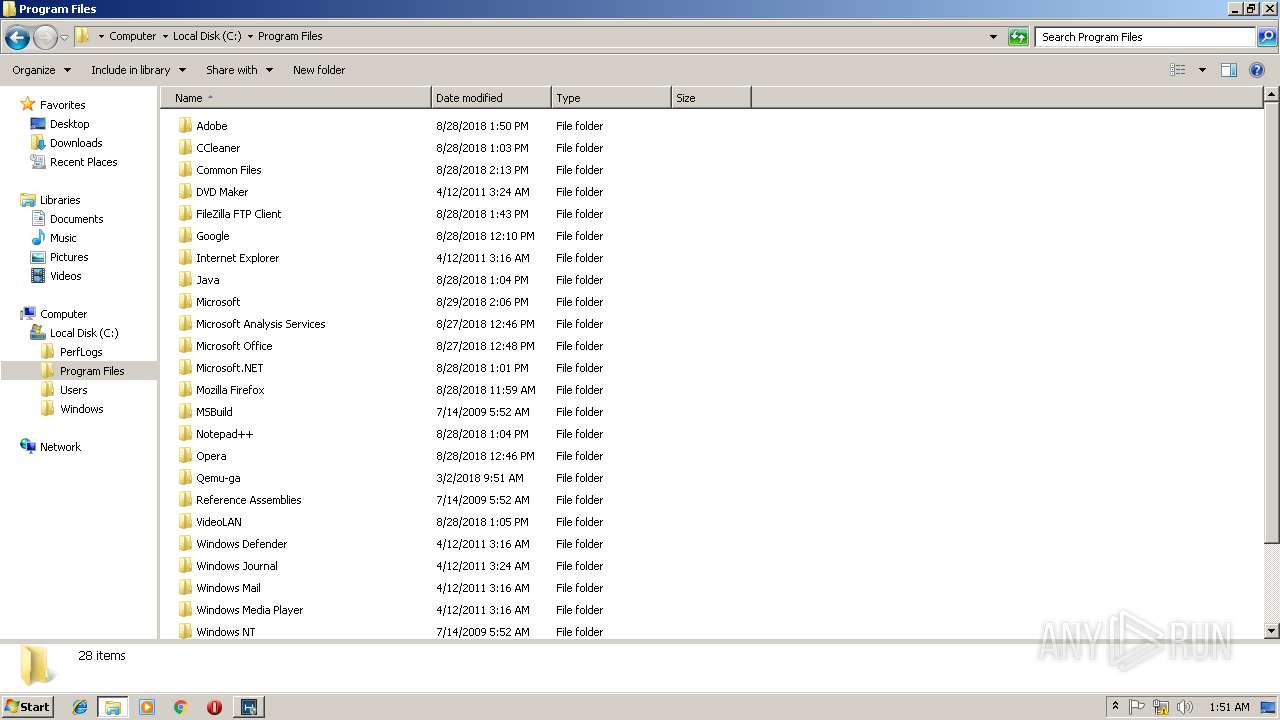Launch Google Chrome from the taskbar
Screen dimensions: 1280x720
pos(181,707)
